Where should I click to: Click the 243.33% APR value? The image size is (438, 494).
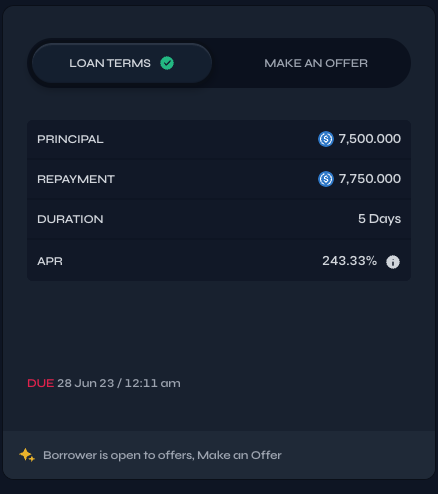click(349, 261)
